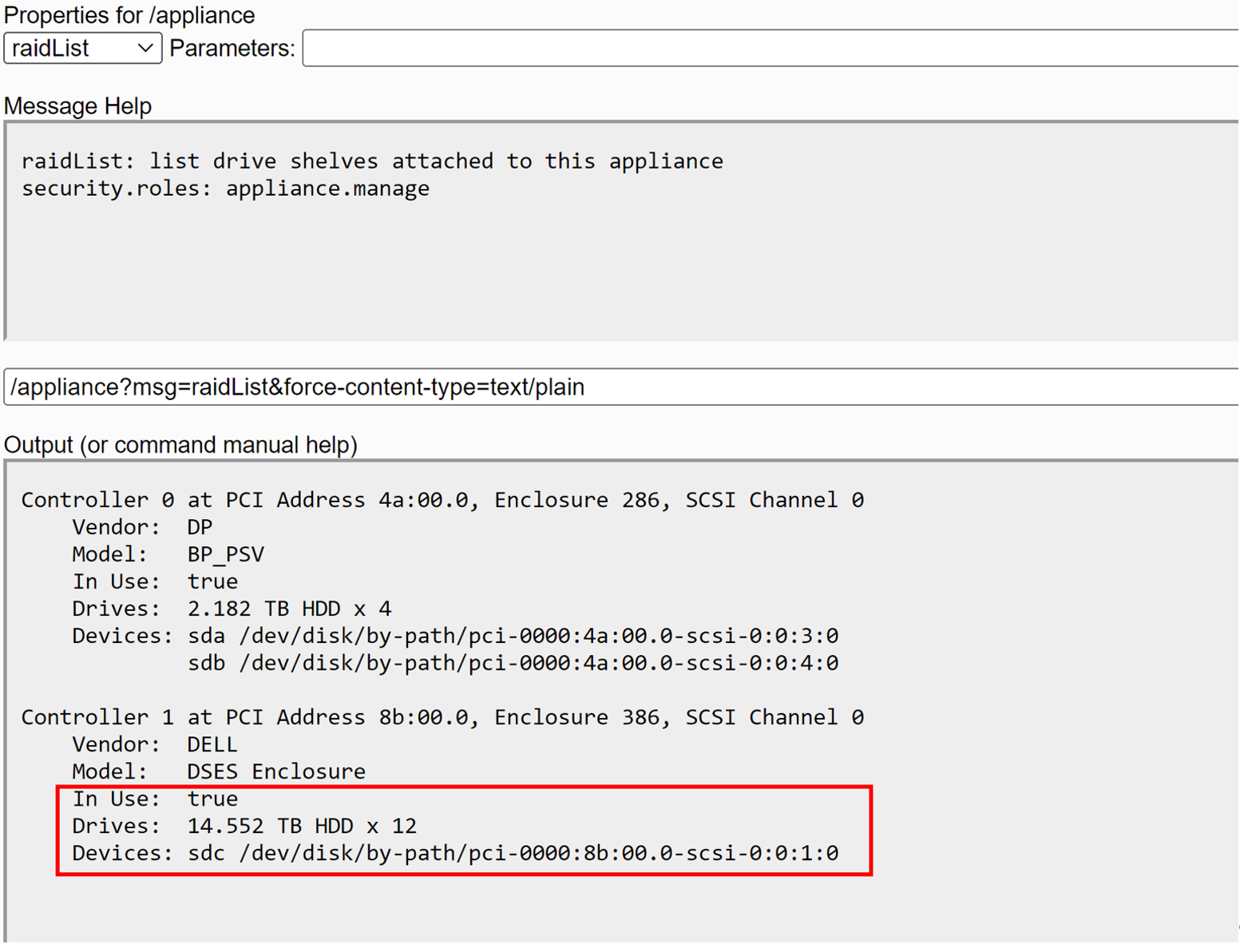Click 'raidList: list drive shelves' help line
The height and width of the screenshot is (952, 1240).
click(372, 161)
